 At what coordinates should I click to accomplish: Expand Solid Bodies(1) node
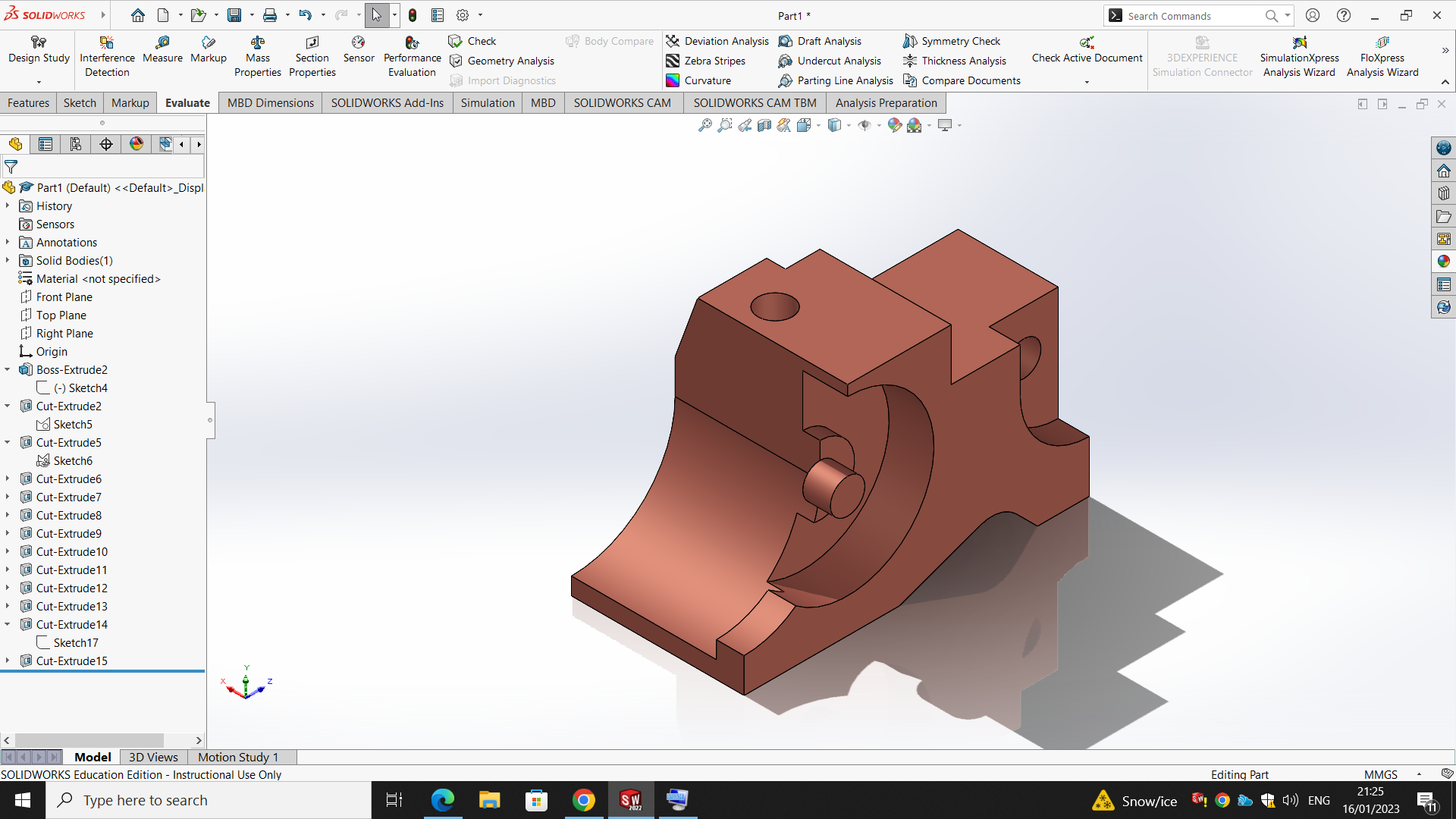coord(8,260)
